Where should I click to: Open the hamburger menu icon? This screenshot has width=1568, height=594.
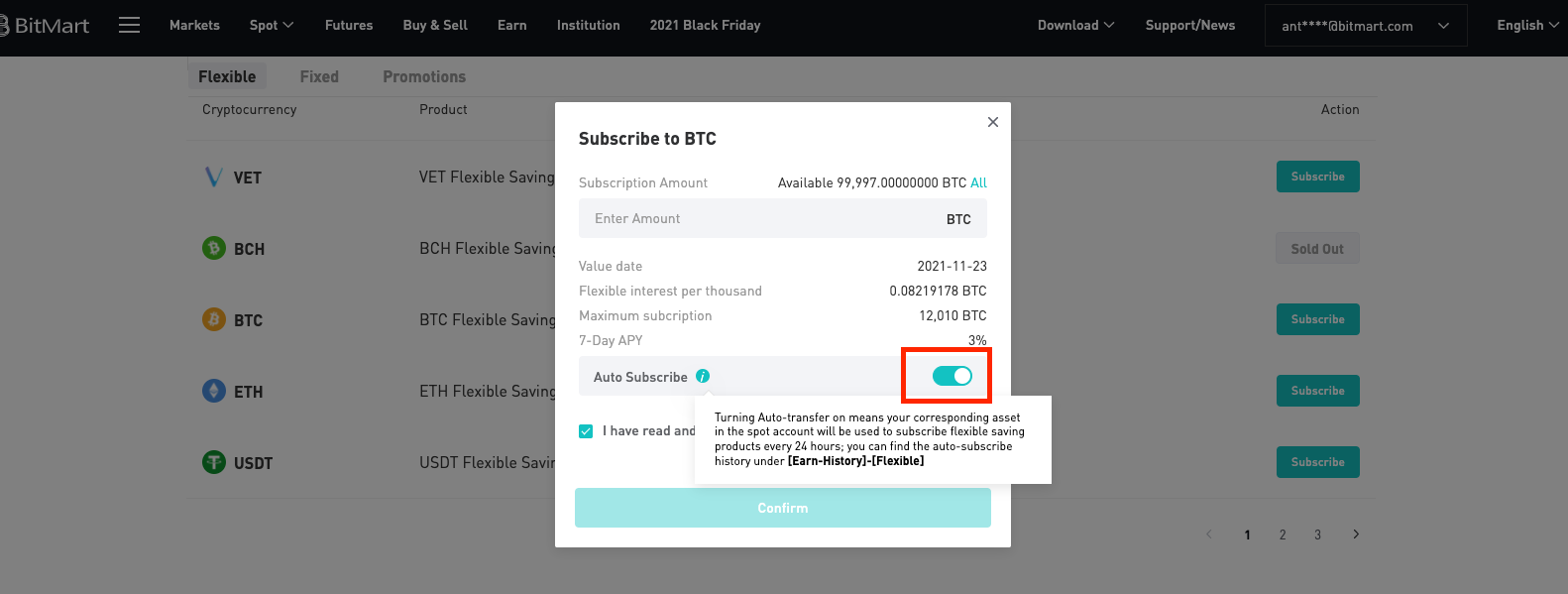(x=129, y=25)
